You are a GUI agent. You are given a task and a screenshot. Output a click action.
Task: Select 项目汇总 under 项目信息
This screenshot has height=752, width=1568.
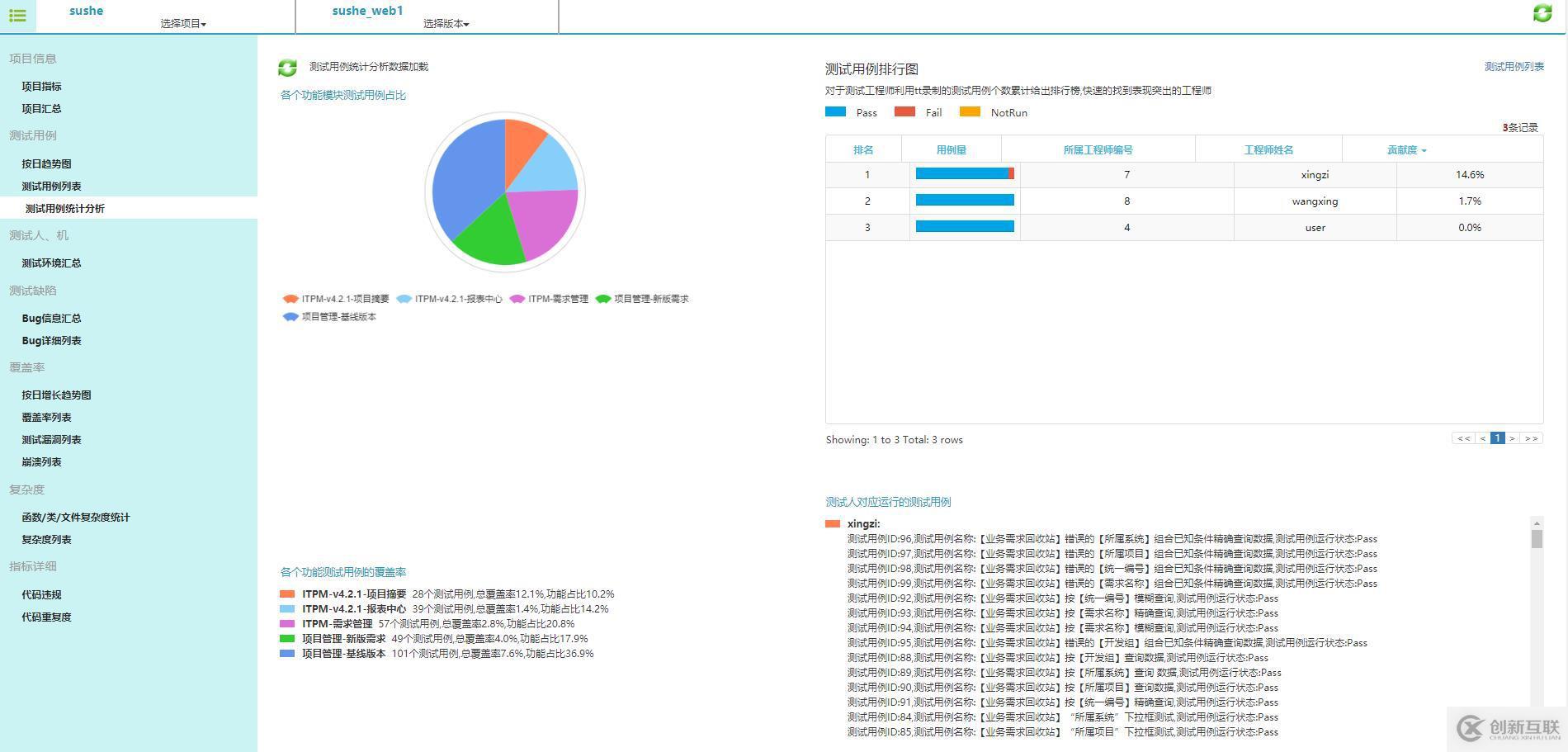tap(41, 108)
